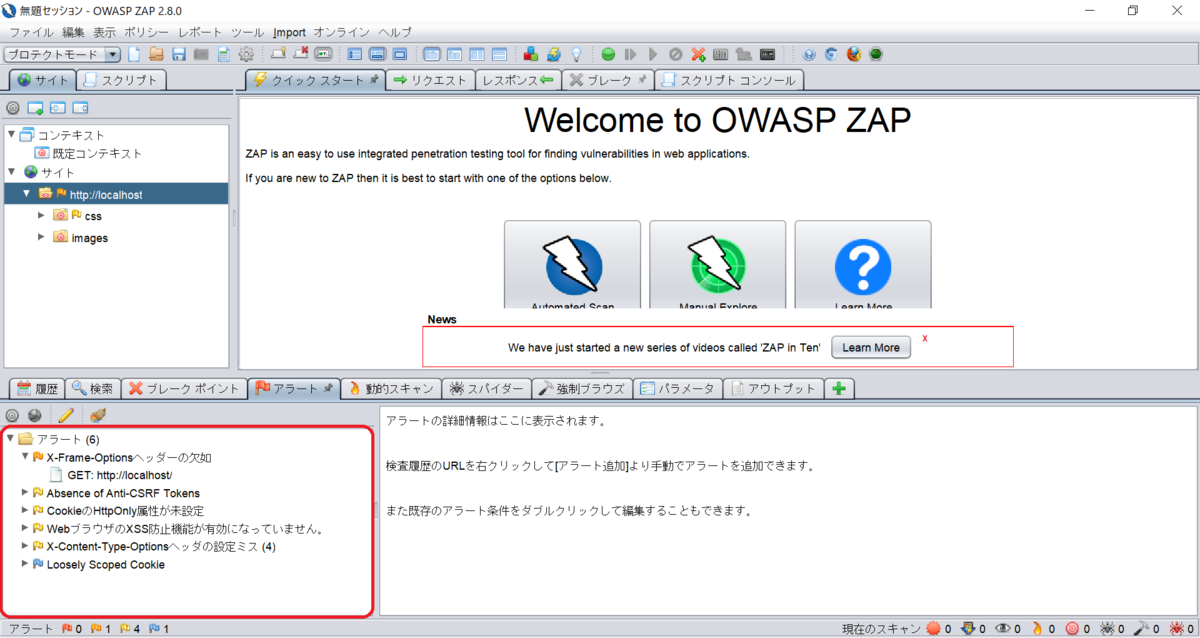Click the Spider tab's spider icon
The image size is (1200, 638).
click(456, 388)
